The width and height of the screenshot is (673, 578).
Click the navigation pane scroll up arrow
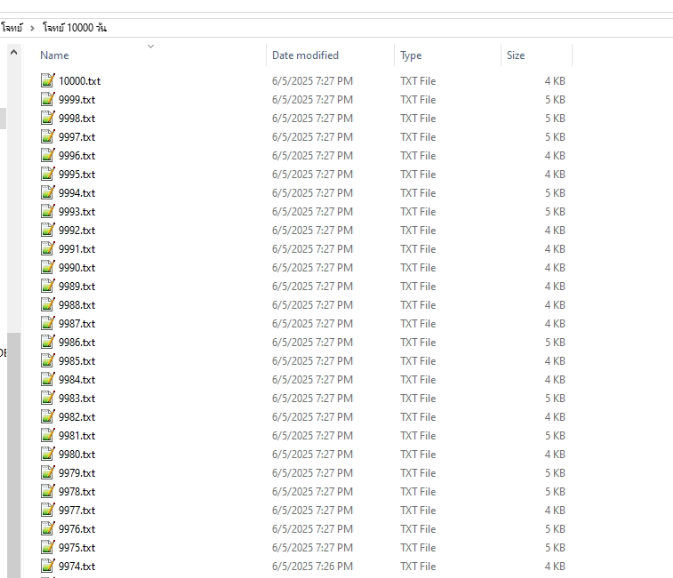point(14,52)
